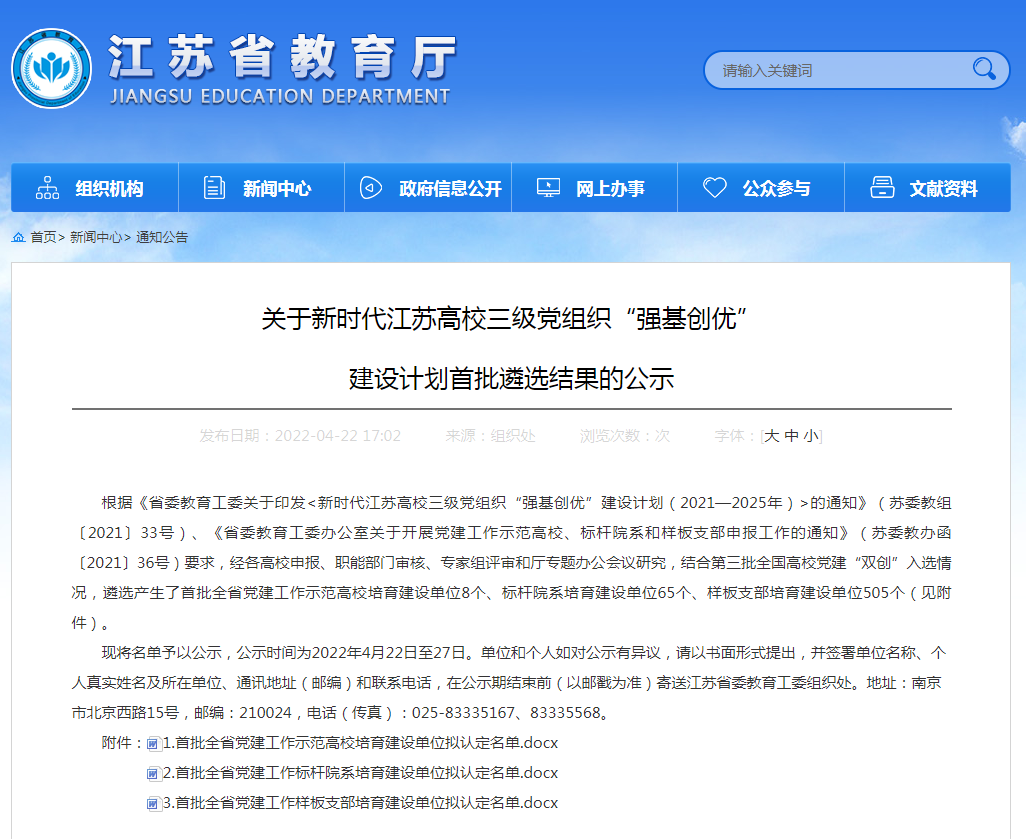
Task: Click the Jiangsu Education Department logo emblem
Action: pyautogui.click(x=51, y=69)
